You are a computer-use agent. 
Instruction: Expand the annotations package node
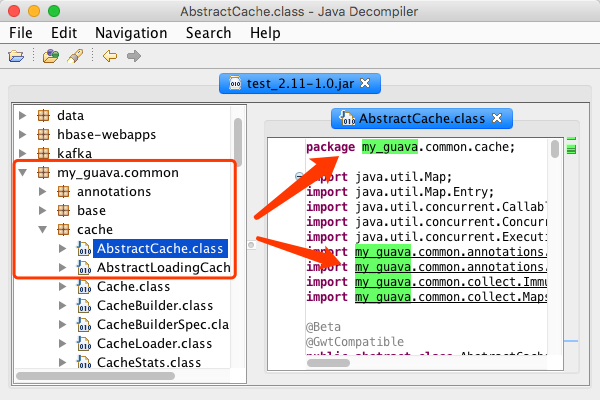pos(42,192)
